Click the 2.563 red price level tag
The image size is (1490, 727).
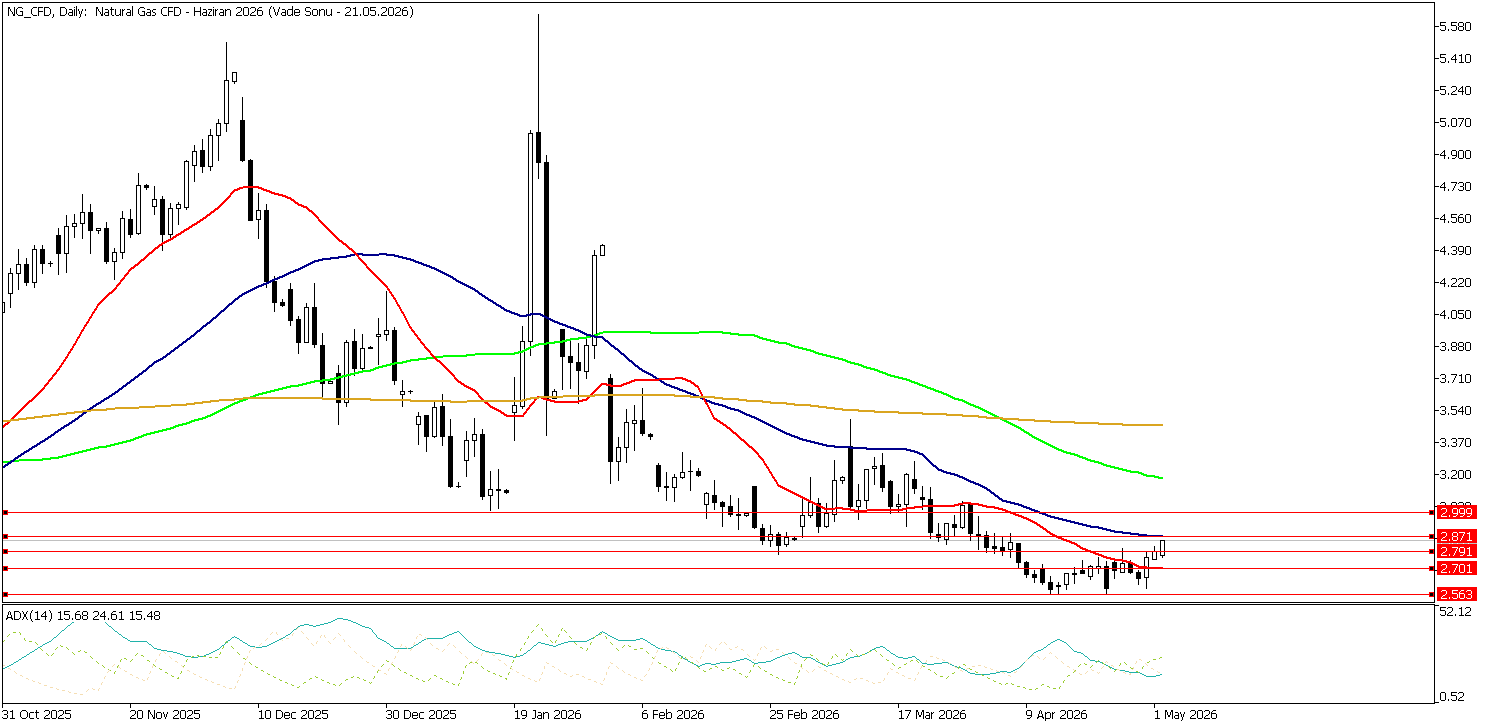[x=1456, y=595]
